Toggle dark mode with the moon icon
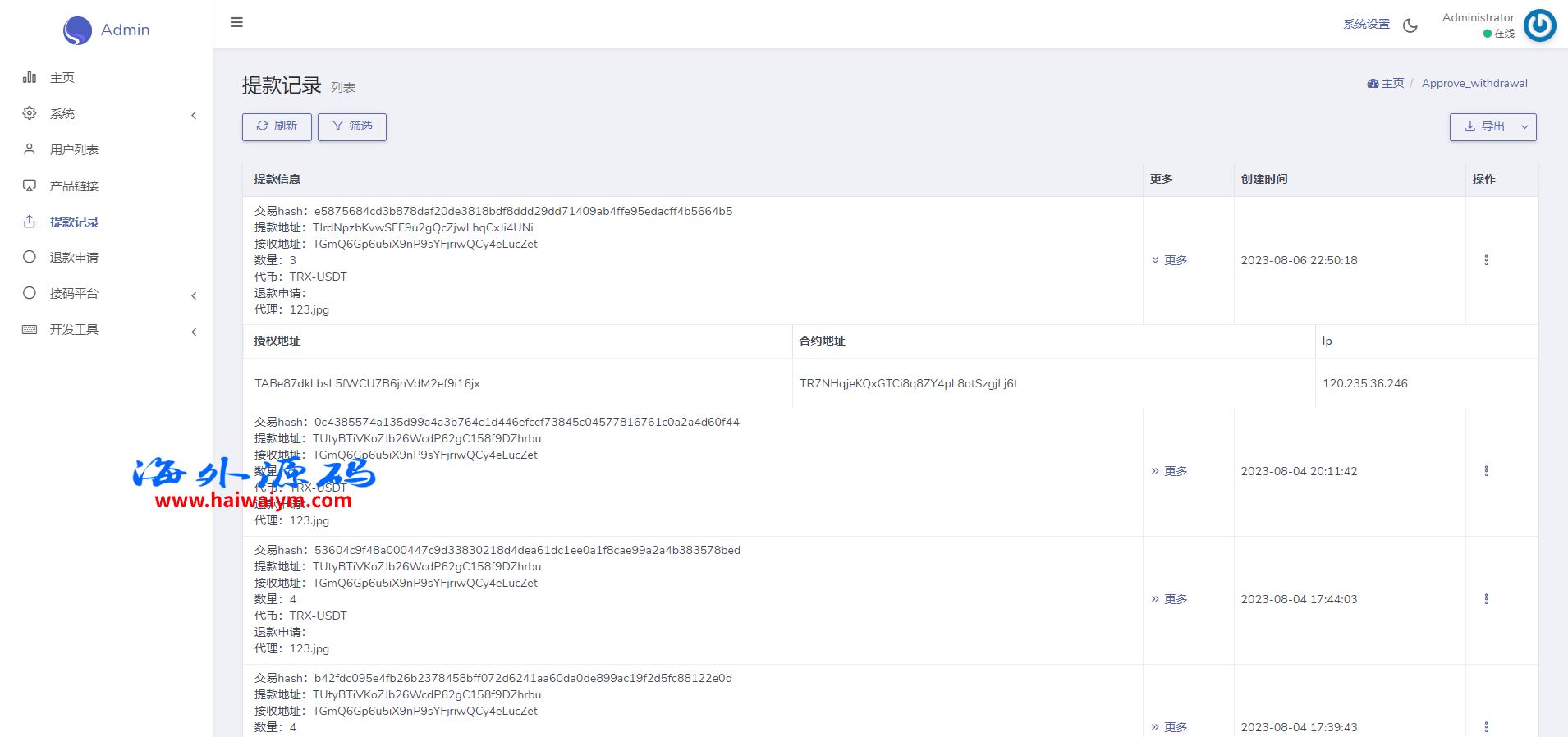This screenshot has width=1568, height=737. (1410, 25)
